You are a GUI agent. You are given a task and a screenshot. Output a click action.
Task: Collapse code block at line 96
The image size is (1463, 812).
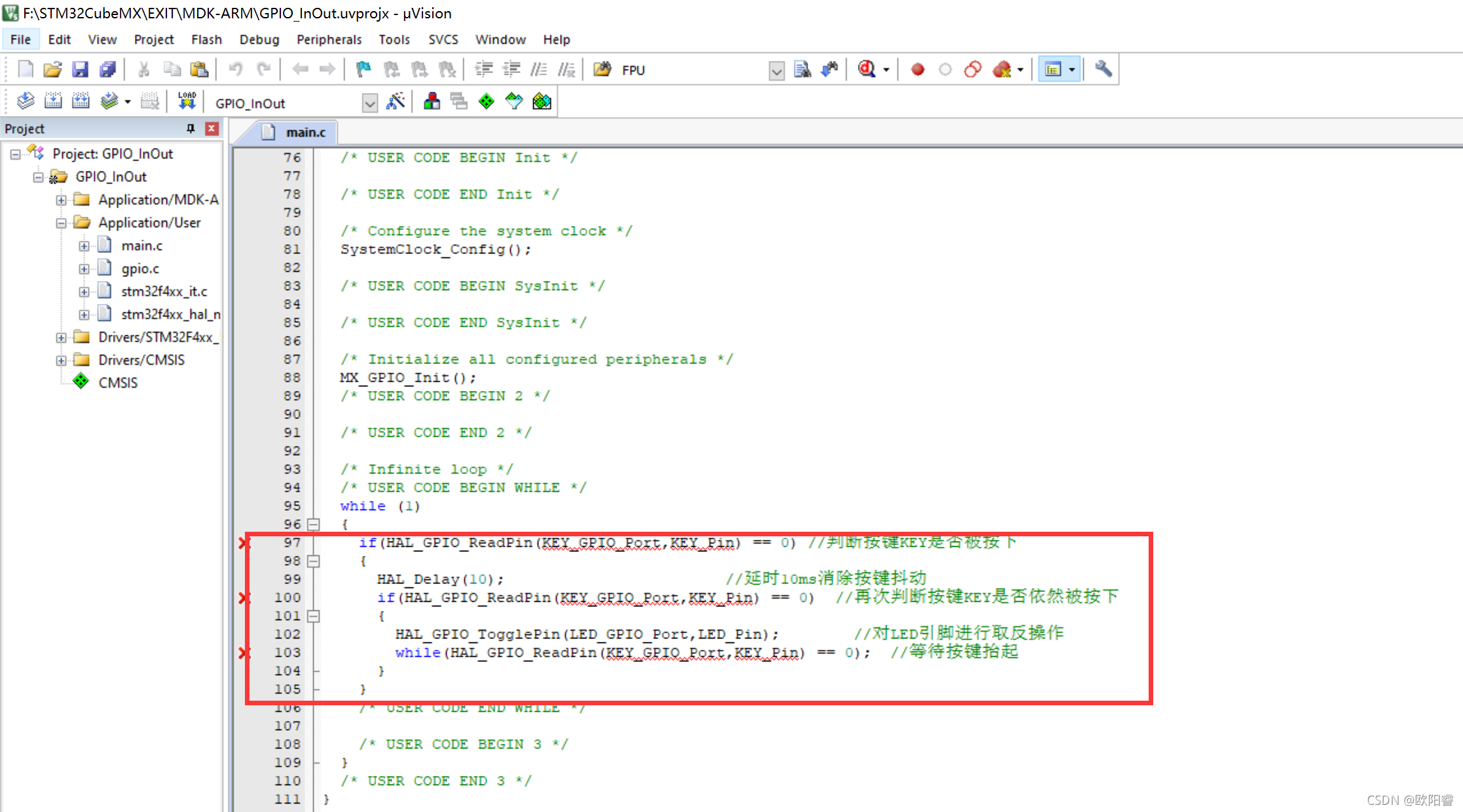click(x=314, y=524)
